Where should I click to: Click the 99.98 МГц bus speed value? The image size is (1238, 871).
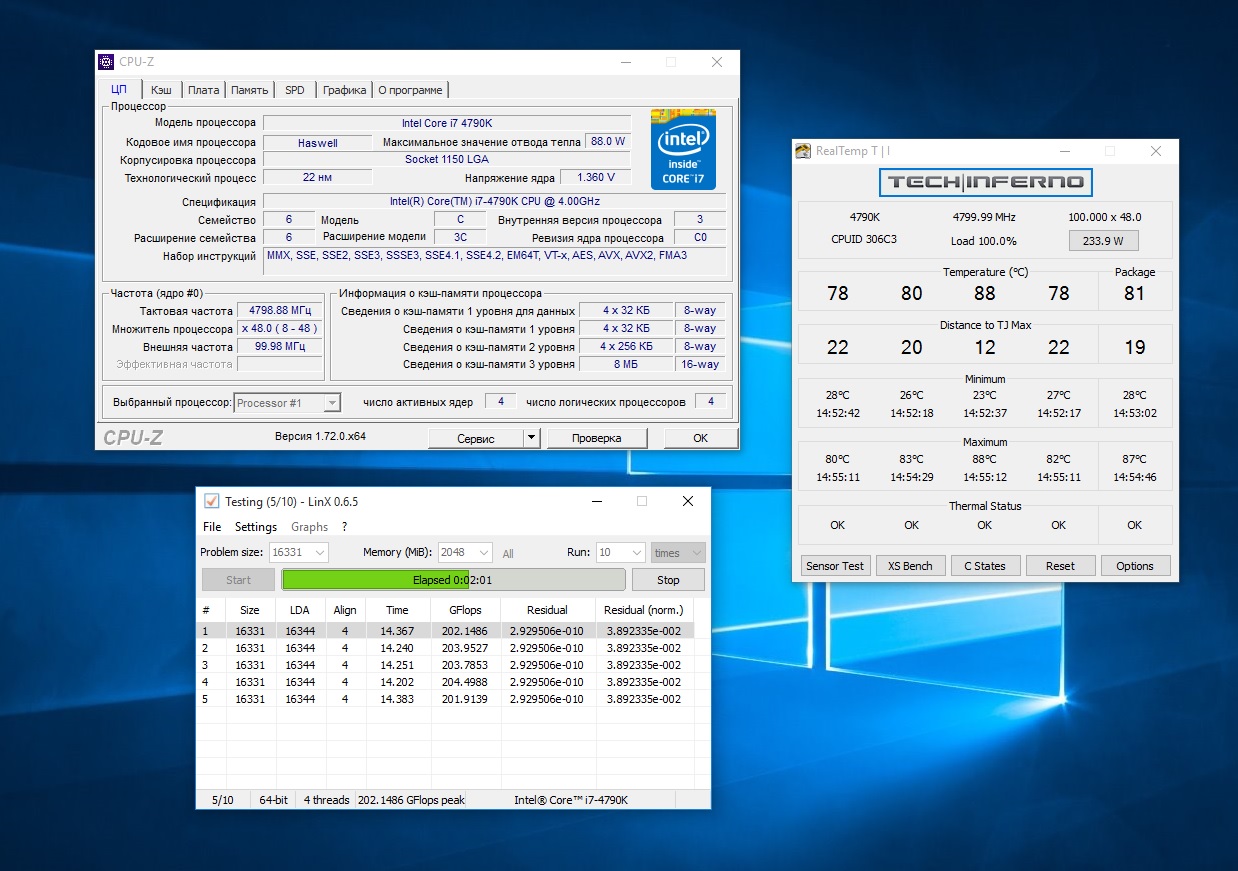tap(280, 347)
